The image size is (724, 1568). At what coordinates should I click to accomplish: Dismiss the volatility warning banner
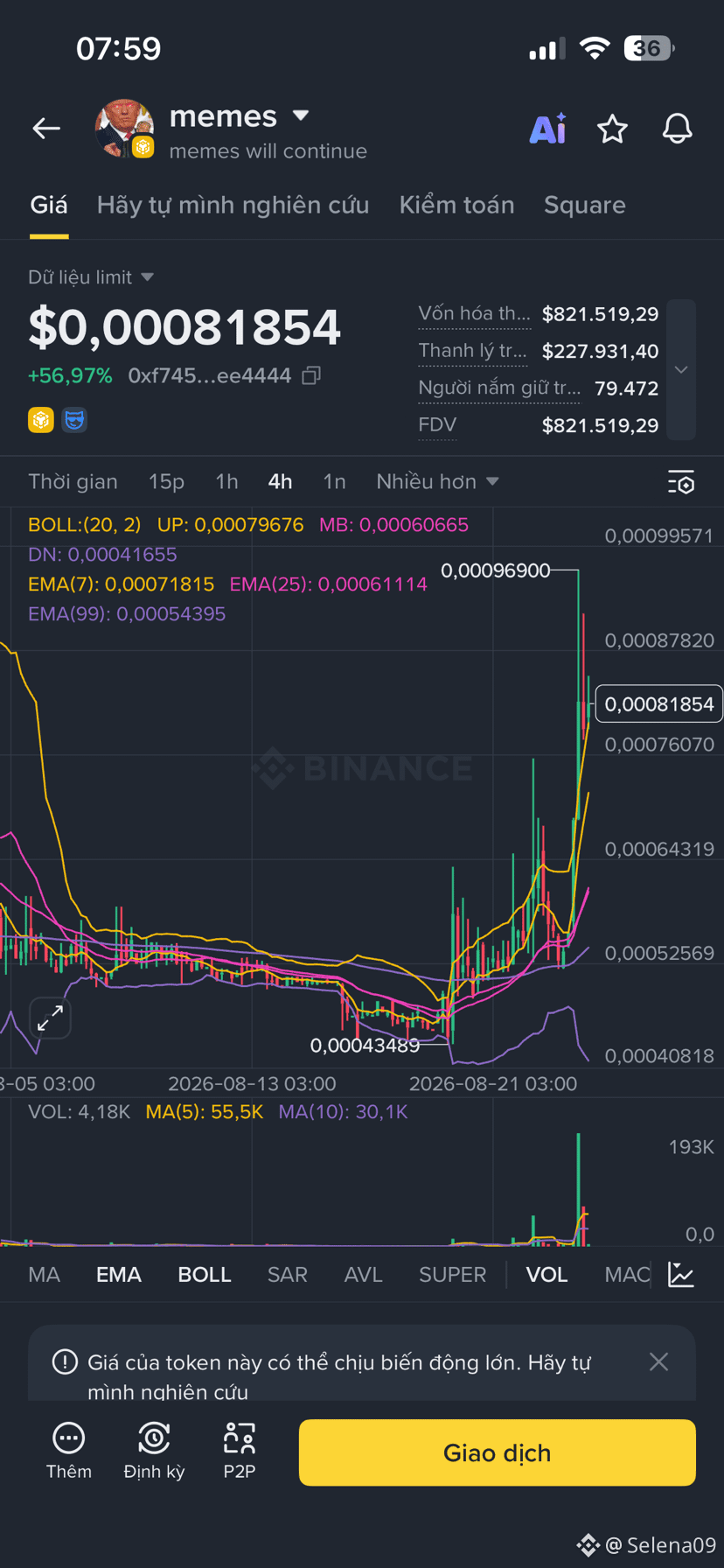(x=658, y=1361)
